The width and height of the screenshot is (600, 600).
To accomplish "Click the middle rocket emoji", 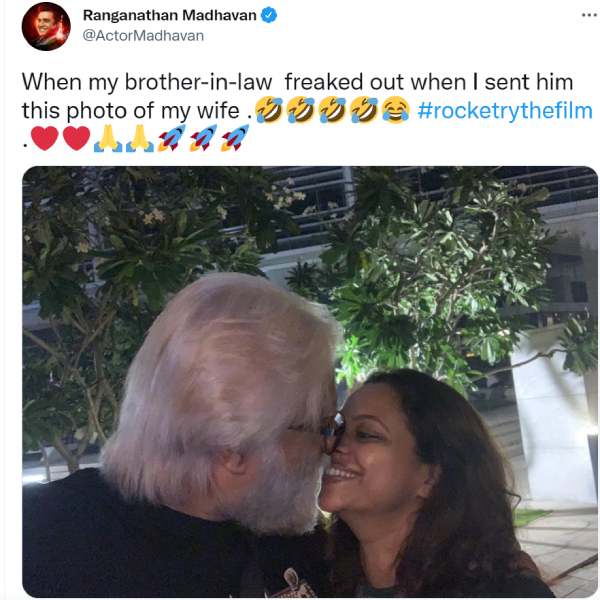I will pos(203,138).
